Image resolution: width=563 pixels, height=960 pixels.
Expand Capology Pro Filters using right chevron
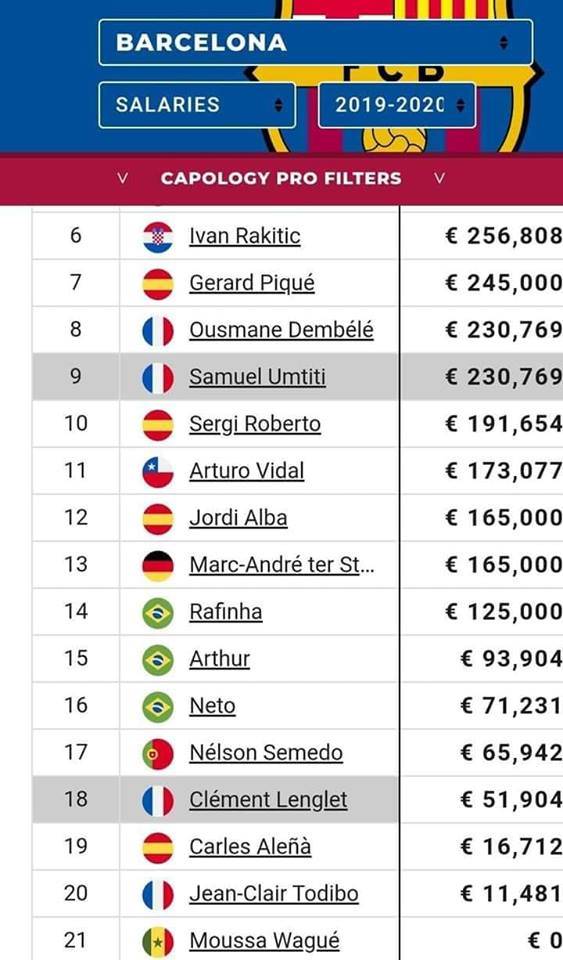coord(439,178)
